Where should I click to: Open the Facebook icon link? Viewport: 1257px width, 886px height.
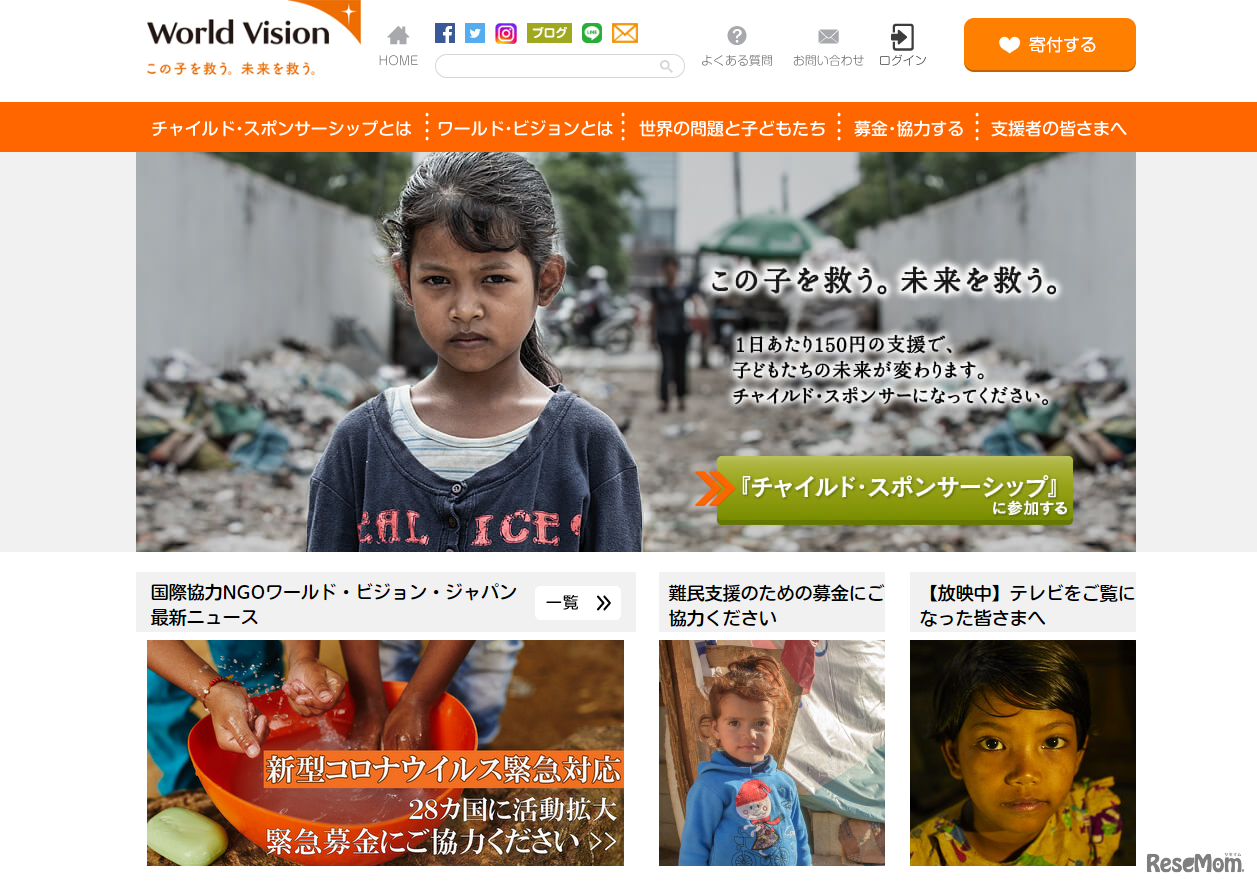(x=445, y=33)
